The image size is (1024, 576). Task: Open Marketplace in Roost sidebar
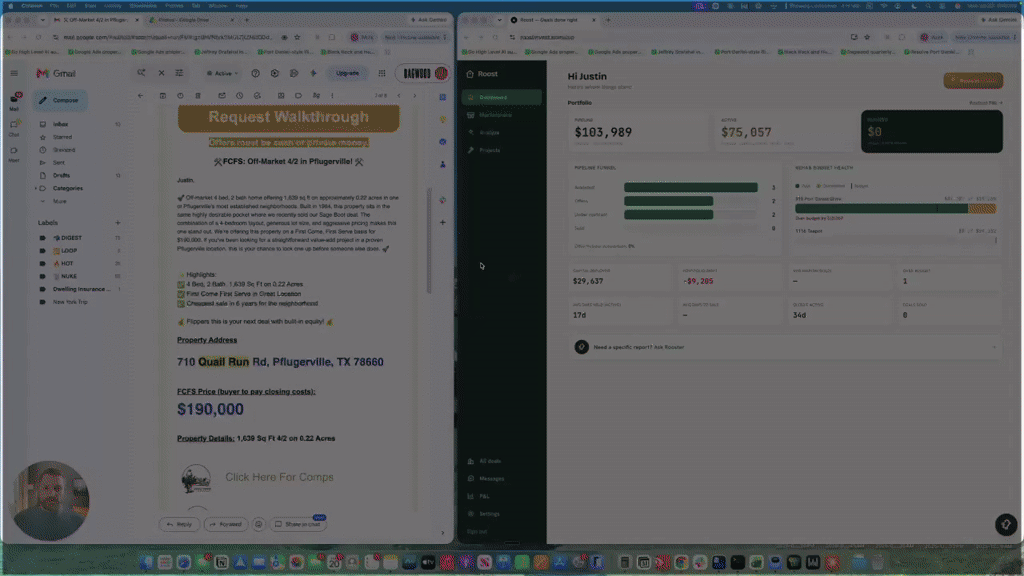[502, 115]
